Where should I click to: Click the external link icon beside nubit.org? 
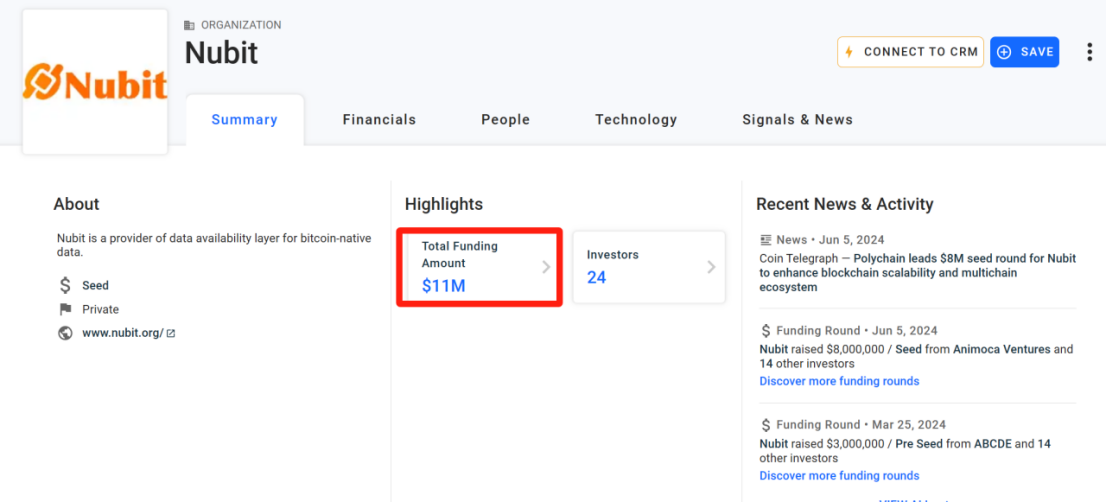[171, 333]
